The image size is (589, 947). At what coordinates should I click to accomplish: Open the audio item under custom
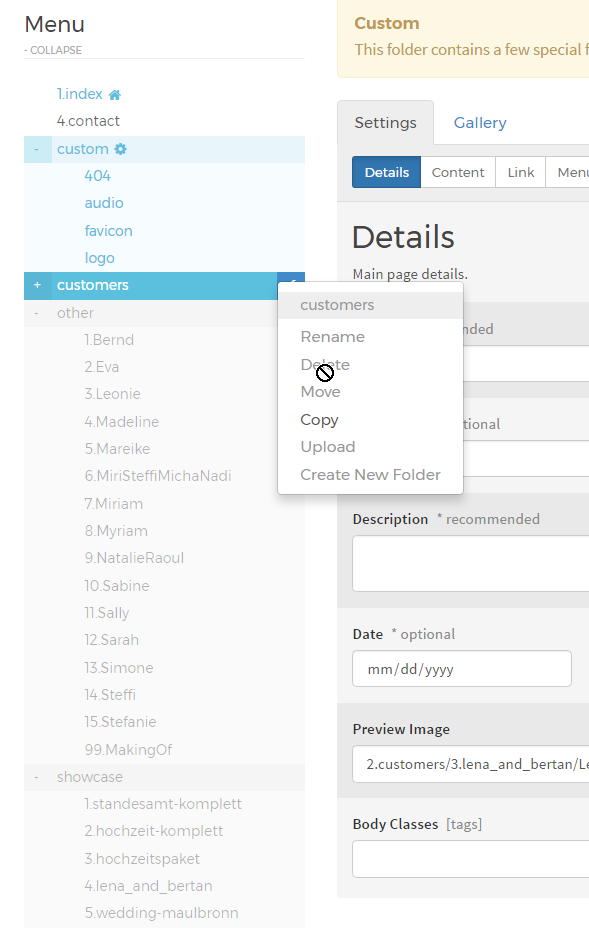(x=104, y=203)
